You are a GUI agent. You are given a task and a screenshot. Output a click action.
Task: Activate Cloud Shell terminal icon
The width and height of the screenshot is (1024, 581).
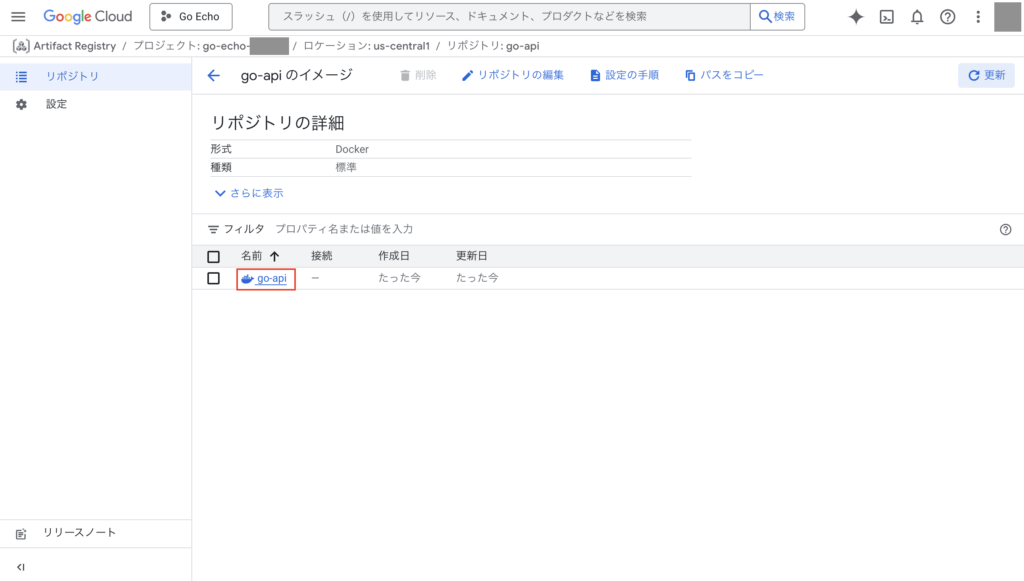point(886,17)
